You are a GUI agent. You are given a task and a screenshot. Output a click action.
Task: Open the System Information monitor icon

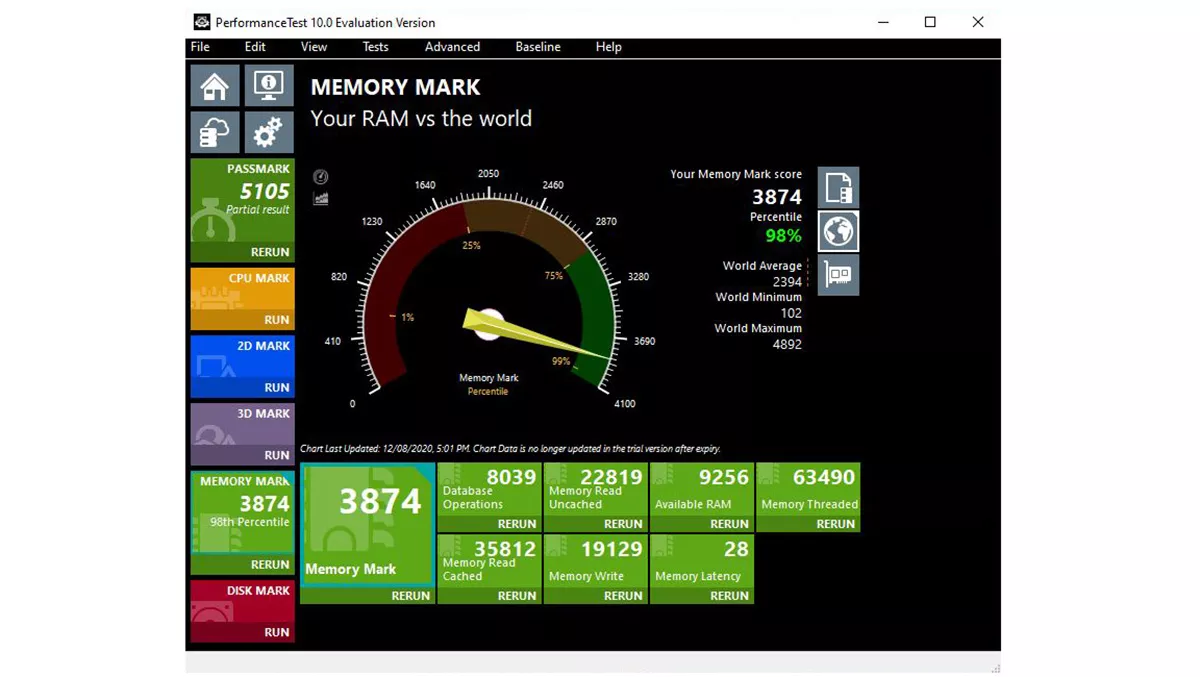click(x=269, y=86)
